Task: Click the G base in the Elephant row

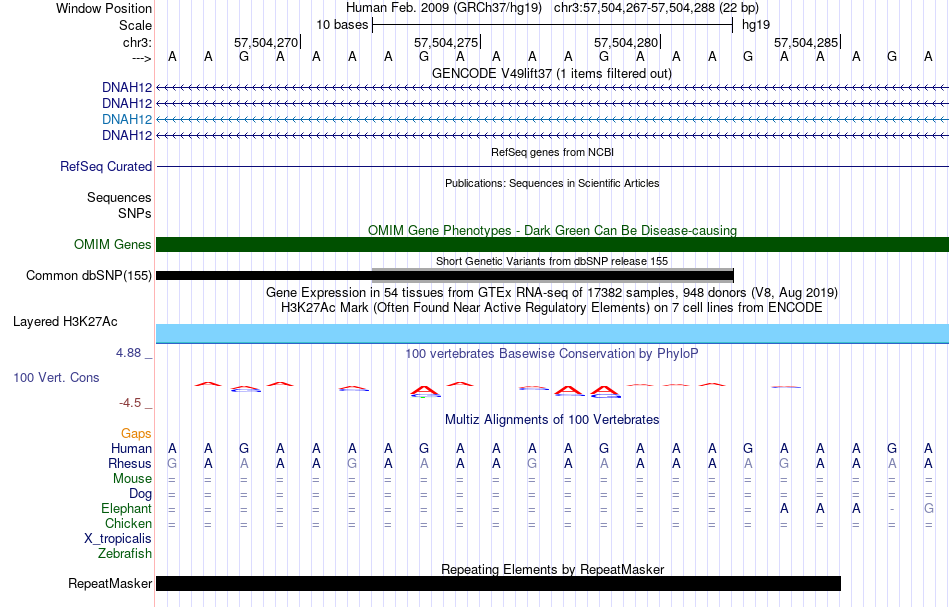Action: [928, 509]
